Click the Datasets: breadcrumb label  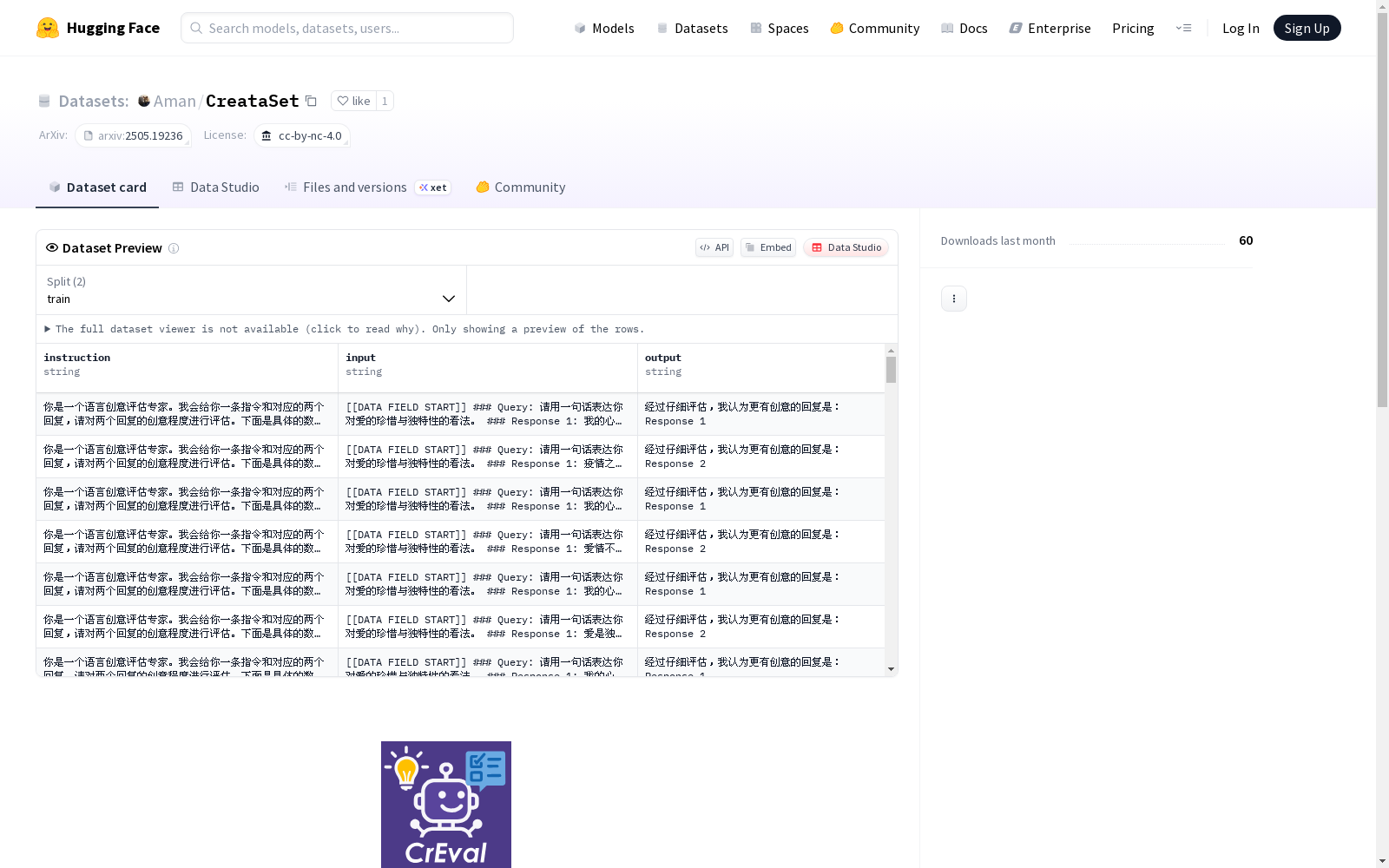(x=94, y=101)
